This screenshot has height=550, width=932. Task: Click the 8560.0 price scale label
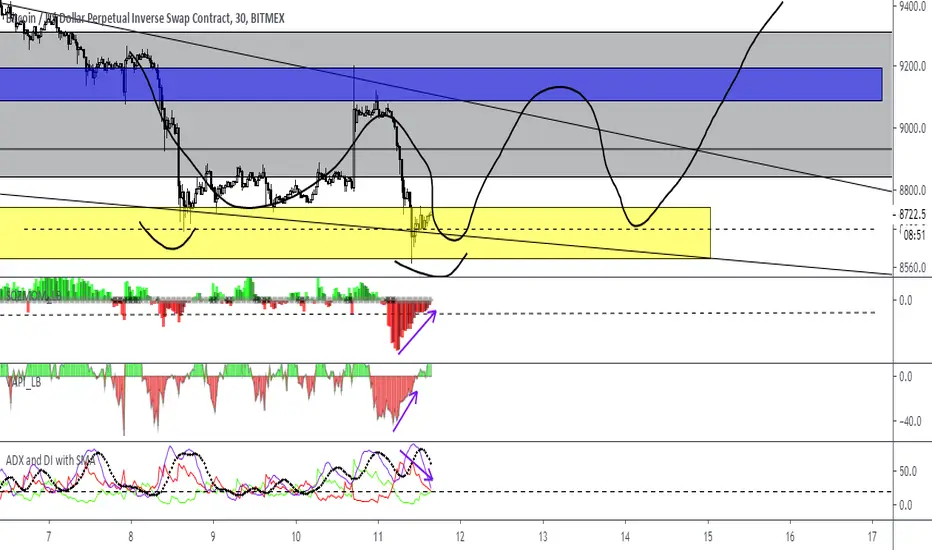912,268
